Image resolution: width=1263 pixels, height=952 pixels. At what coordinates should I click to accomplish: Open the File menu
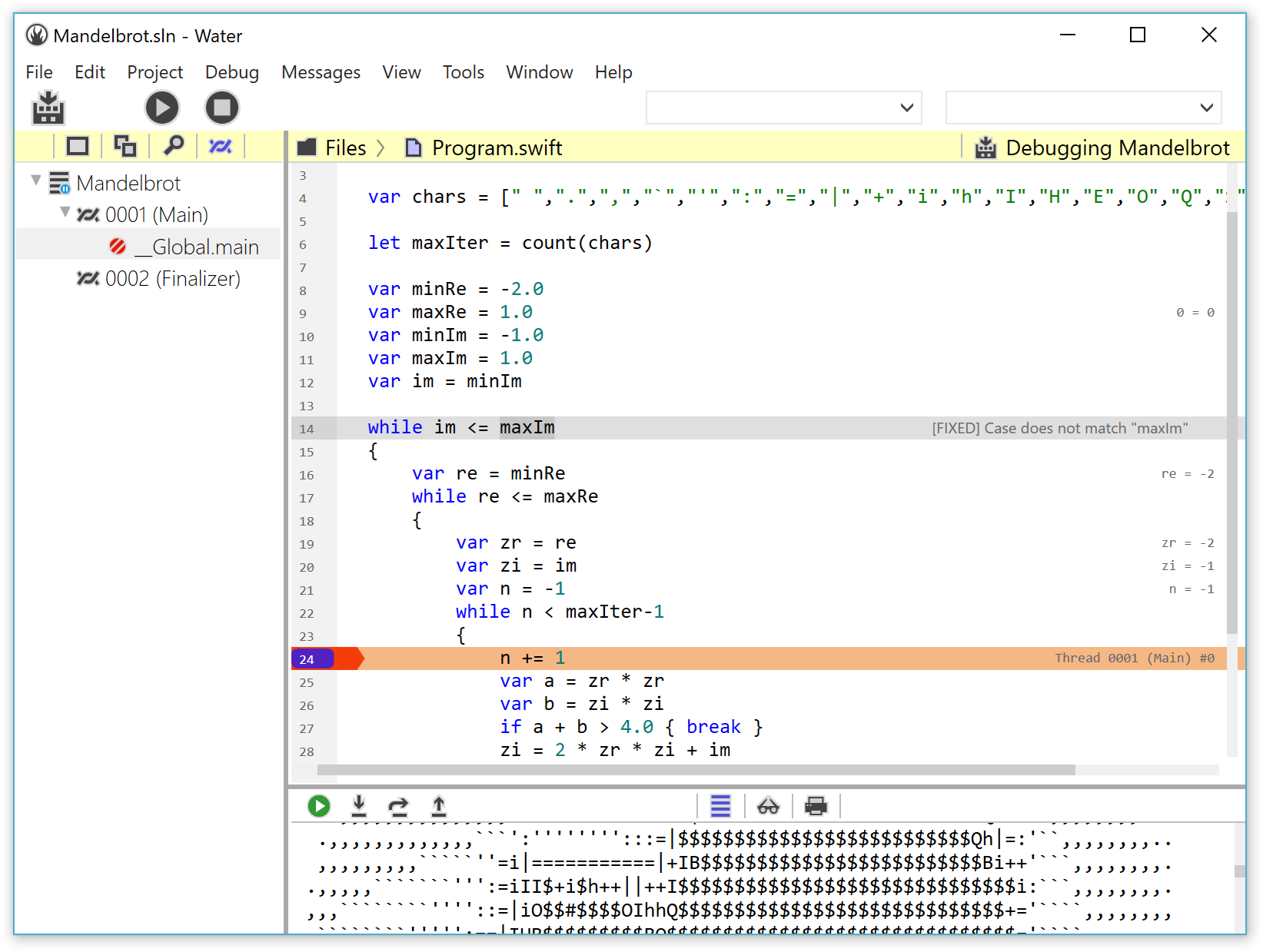[39, 72]
